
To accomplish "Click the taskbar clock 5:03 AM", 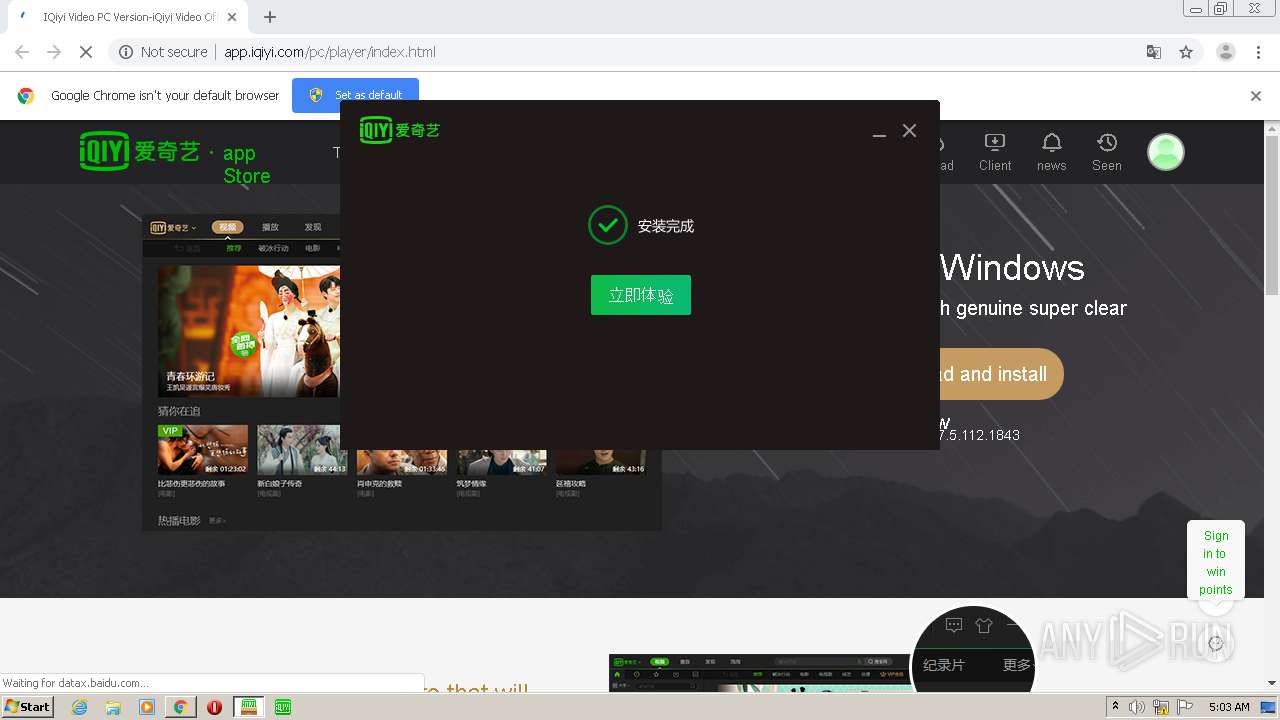I will coord(1229,707).
